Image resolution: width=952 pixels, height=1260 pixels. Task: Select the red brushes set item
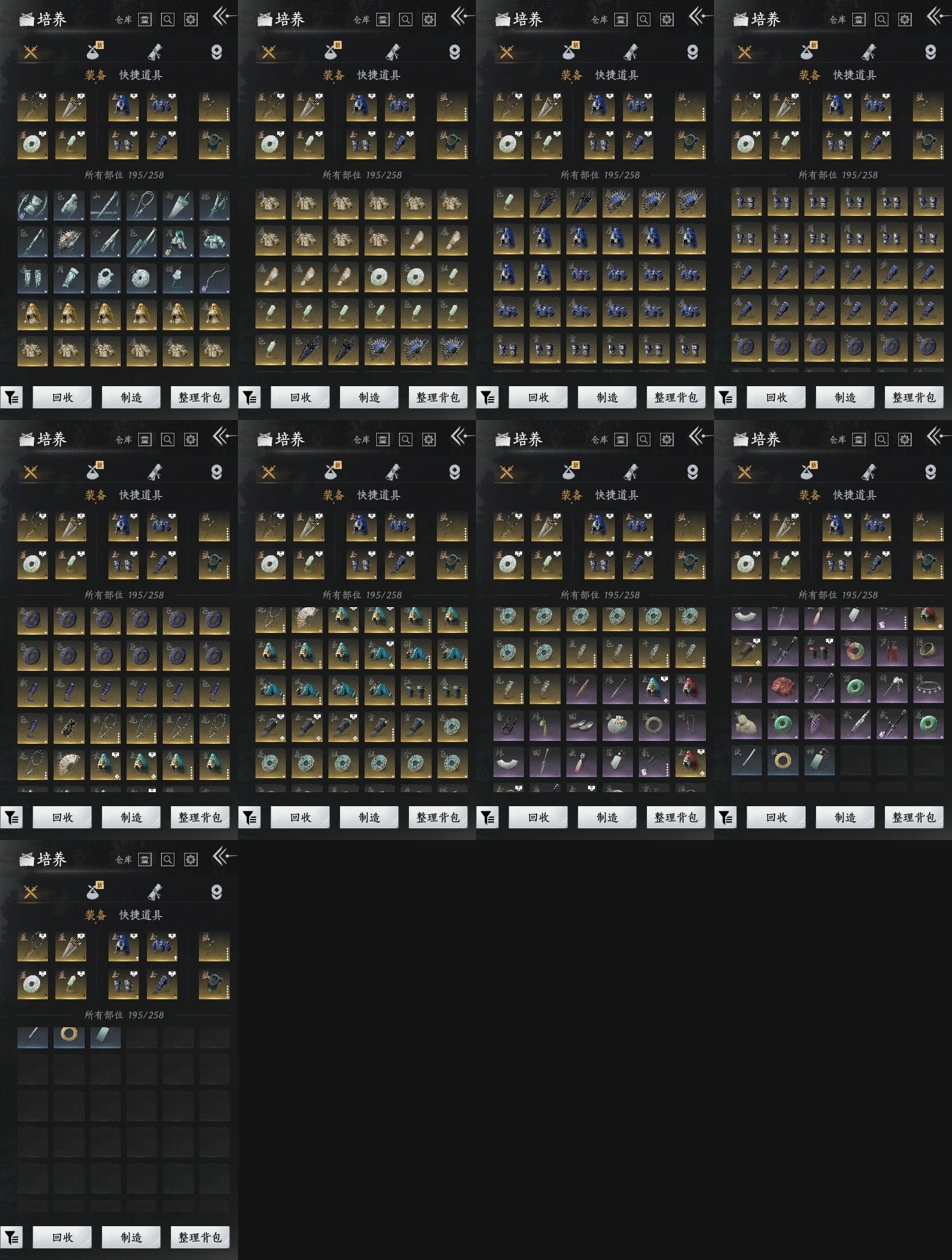point(891,651)
